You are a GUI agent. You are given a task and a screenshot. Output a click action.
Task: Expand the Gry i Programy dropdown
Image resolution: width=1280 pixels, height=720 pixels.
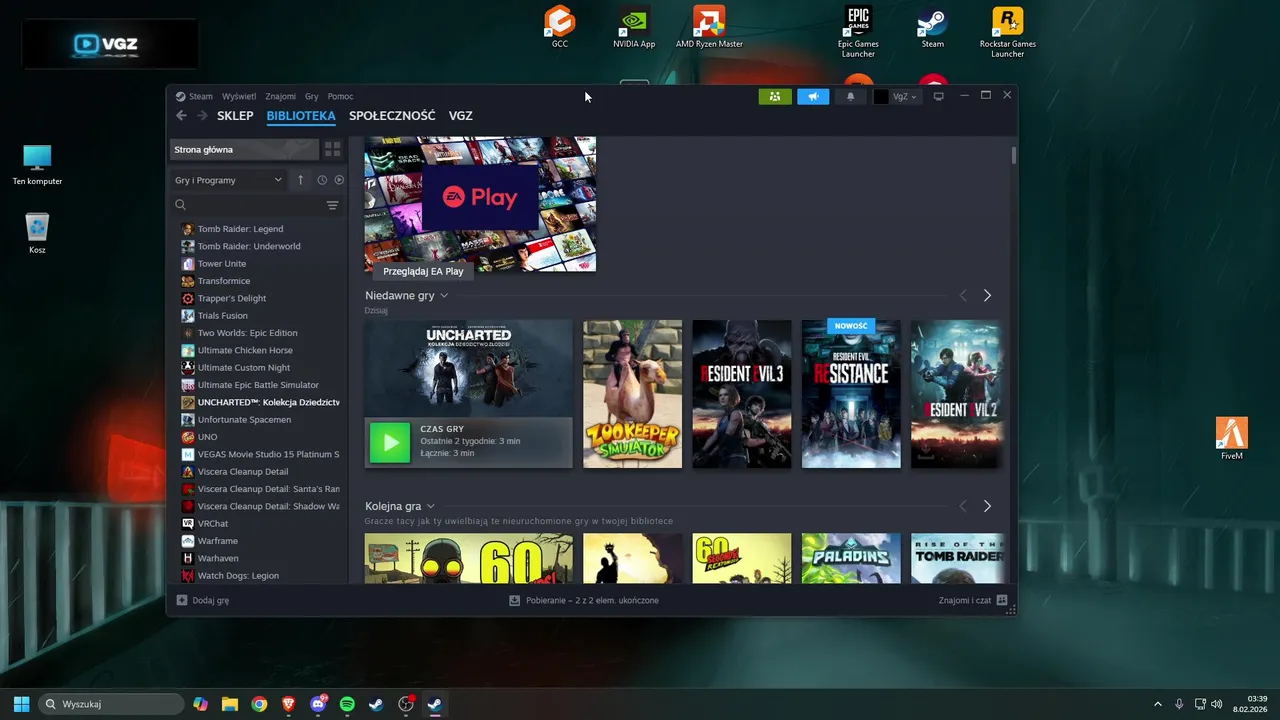[229, 180]
